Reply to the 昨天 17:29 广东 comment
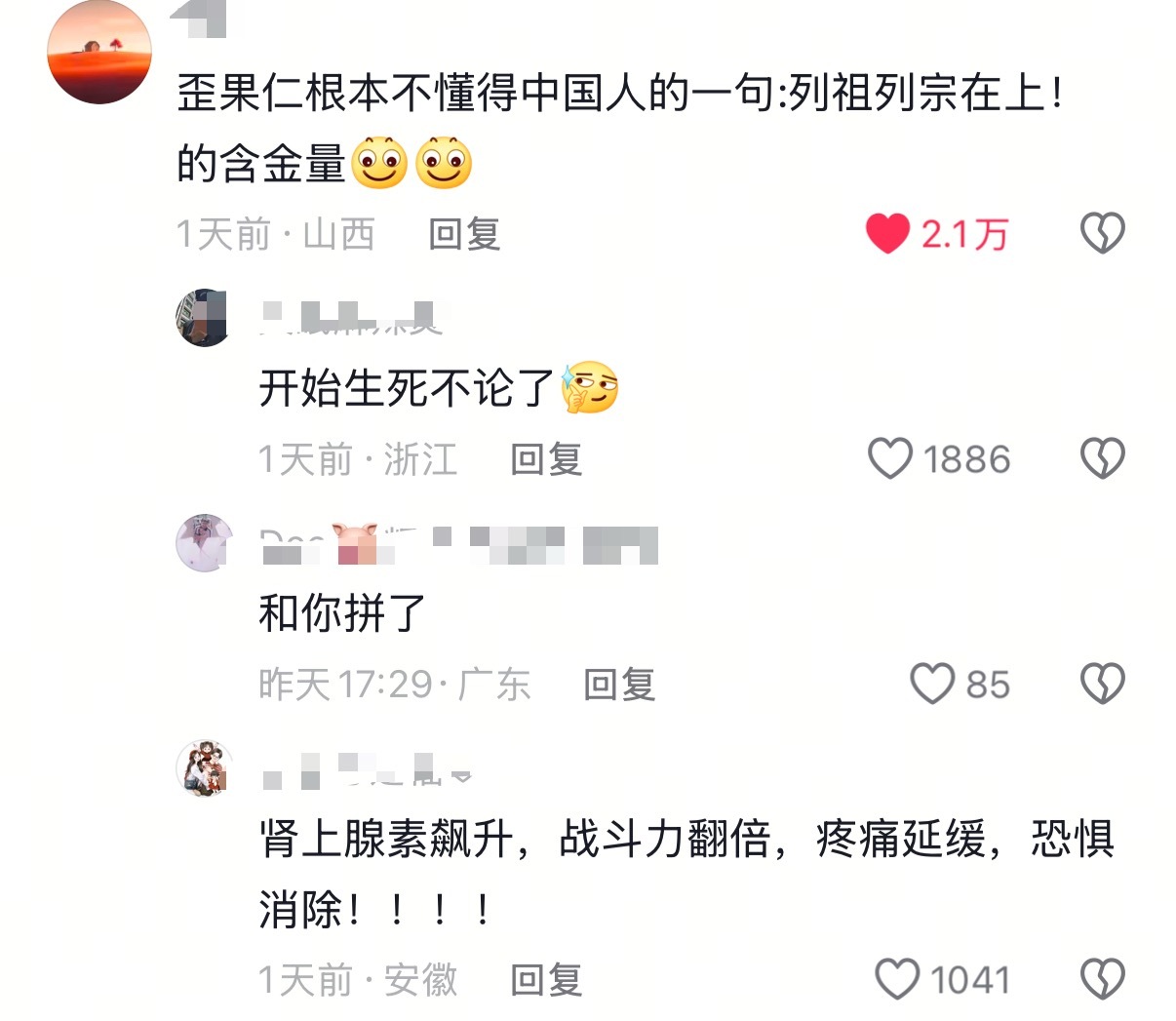This screenshot has height=1021, width=1176. tap(619, 685)
